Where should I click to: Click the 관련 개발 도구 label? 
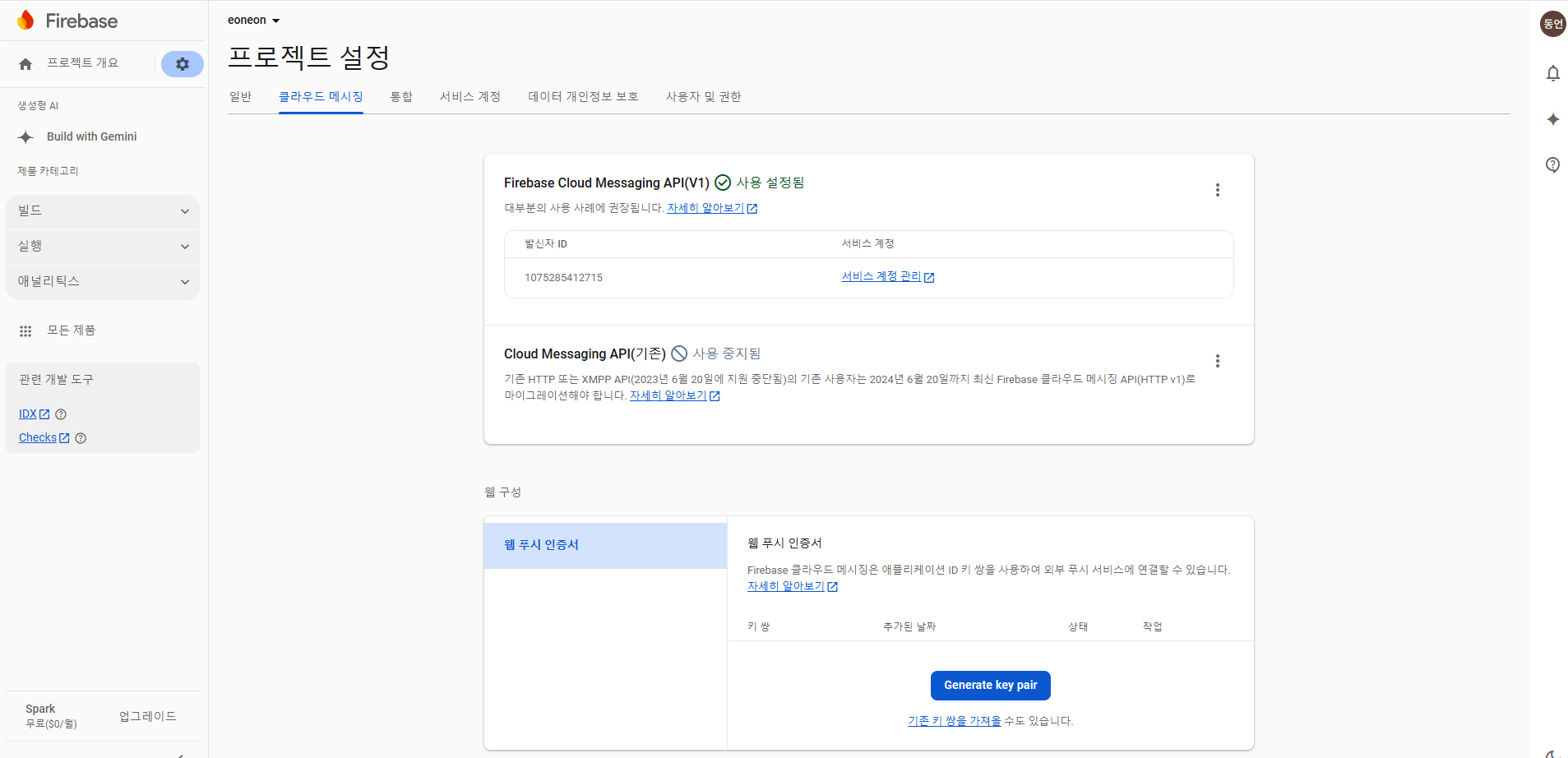[56, 380]
